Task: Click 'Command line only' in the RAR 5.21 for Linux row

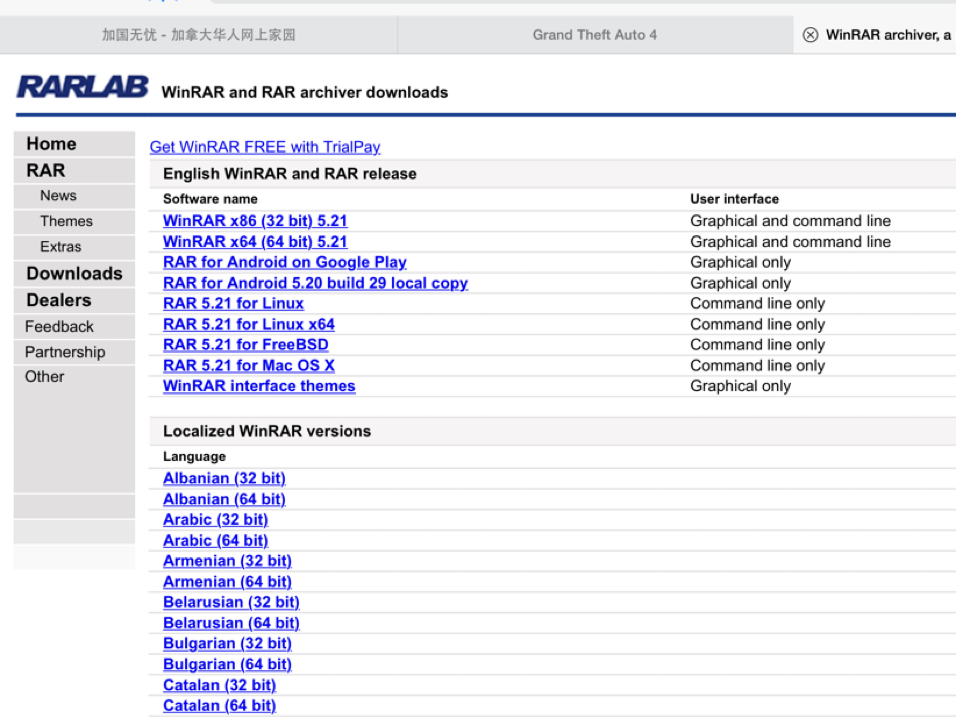Action: click(x=757, y=304)
